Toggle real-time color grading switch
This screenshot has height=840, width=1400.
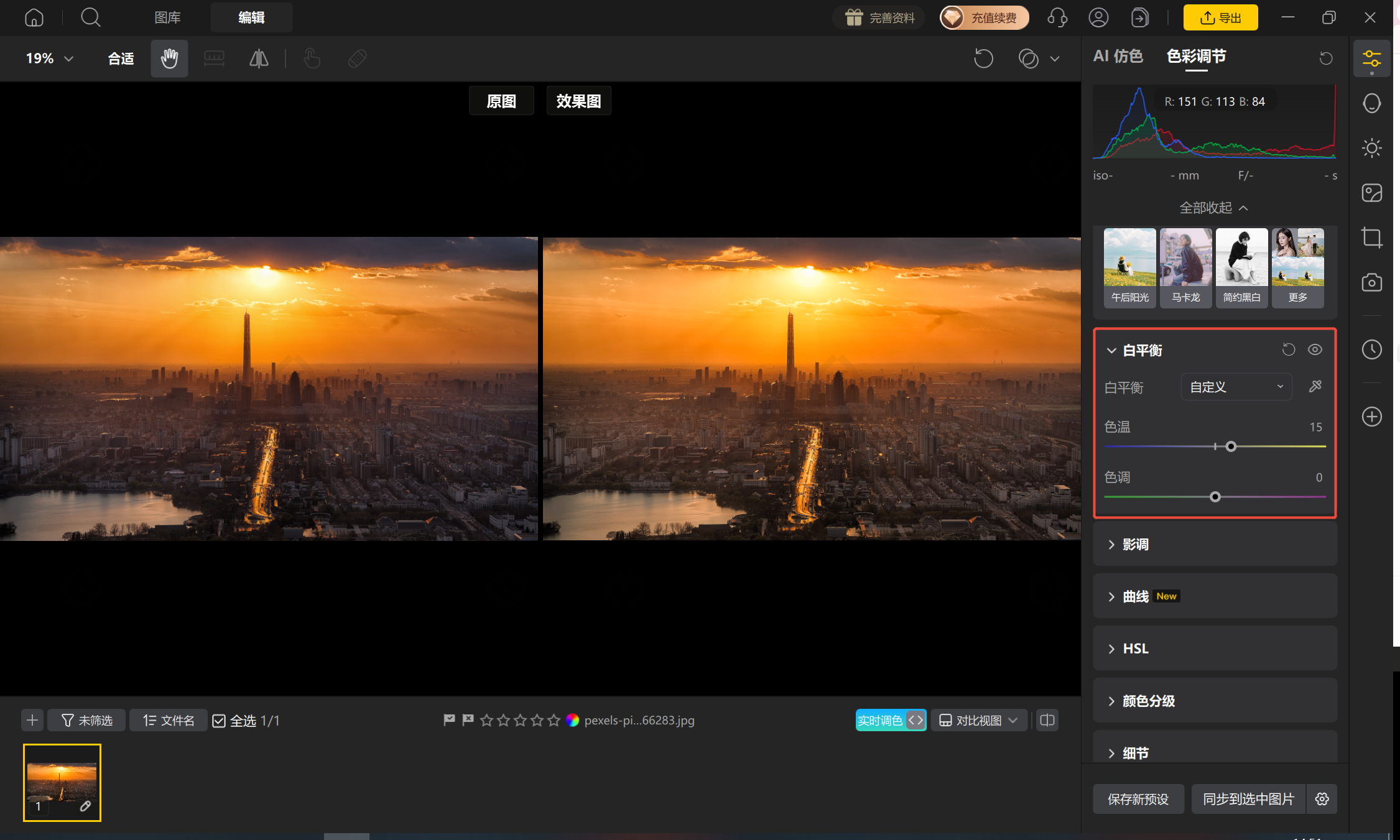point(891,720)
